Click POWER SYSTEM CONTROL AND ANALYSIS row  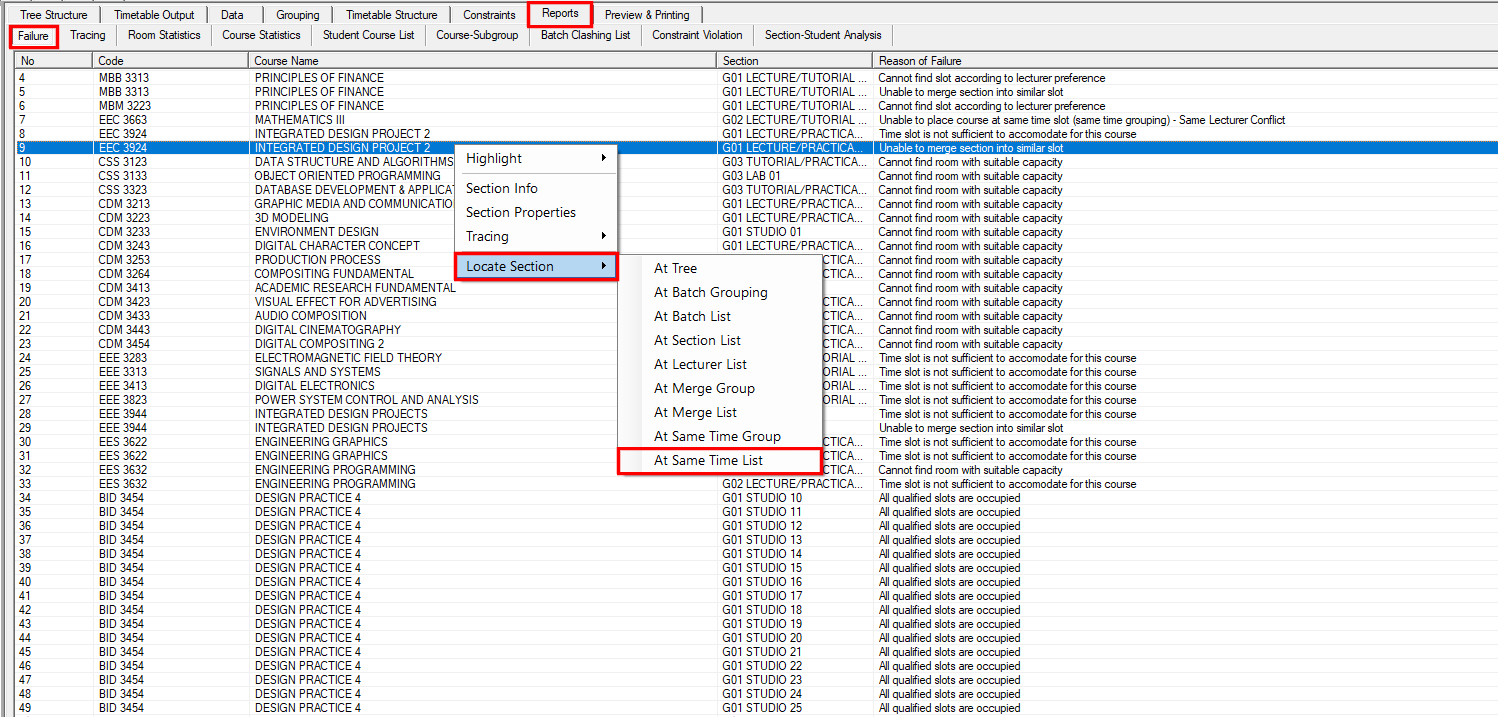click(366, 400)
